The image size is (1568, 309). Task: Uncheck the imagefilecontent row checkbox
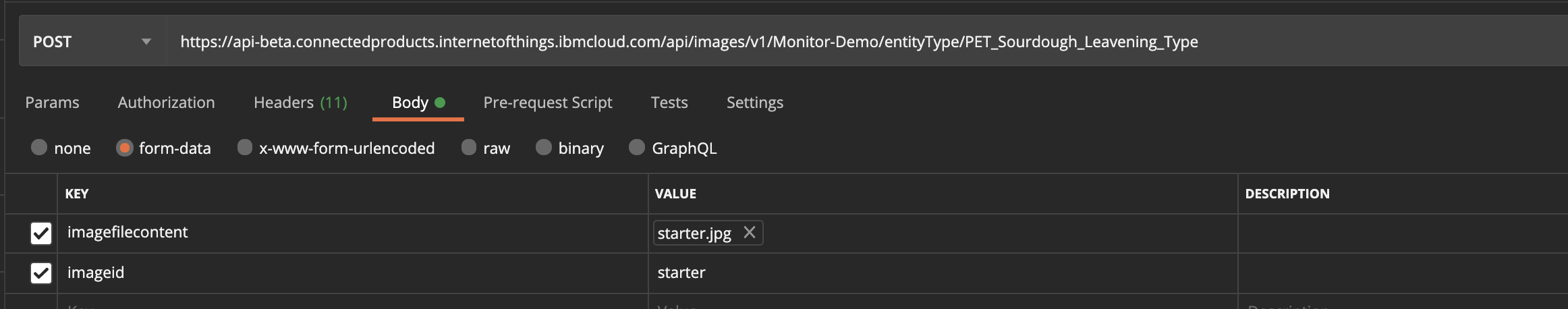[x=41, y=233]
